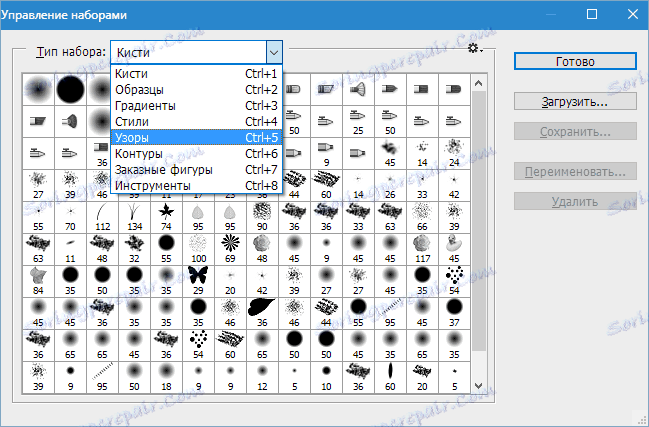Pick Стили preset type

click(x=196, y=122)
